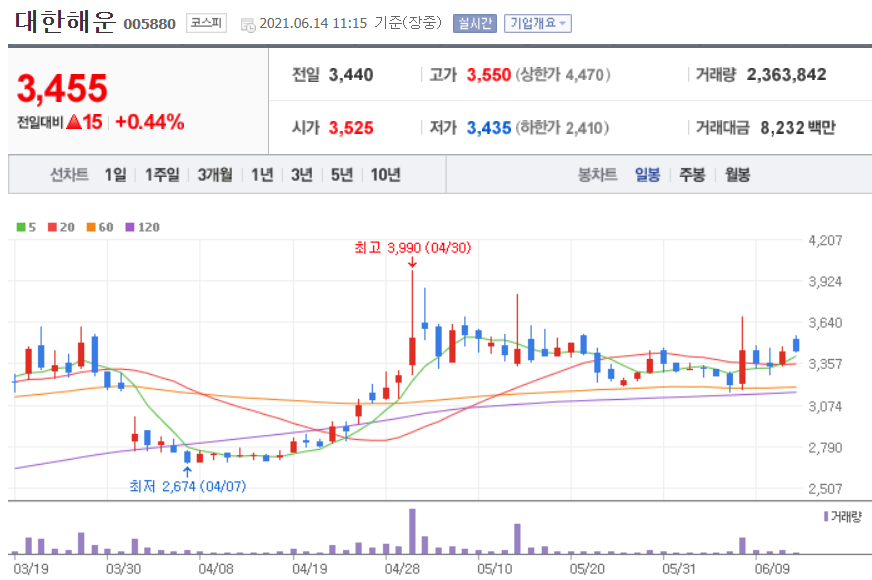This screenshot has width=872, height=580.
Task: Click the 05/10 date label on the axis
Action: pyautogui.click(x=494, y=569)
